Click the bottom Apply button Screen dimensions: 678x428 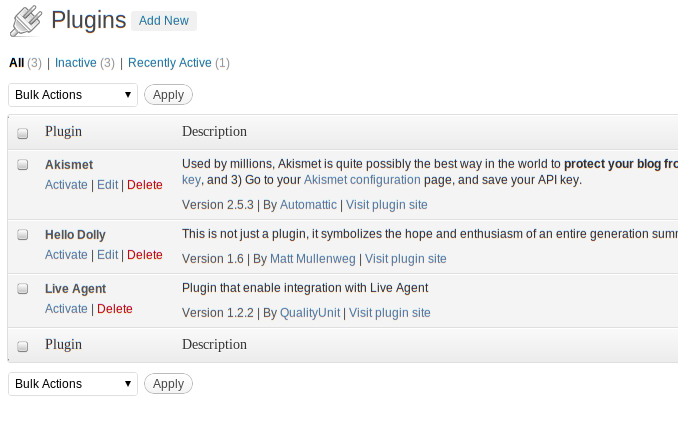click(168, 384)
